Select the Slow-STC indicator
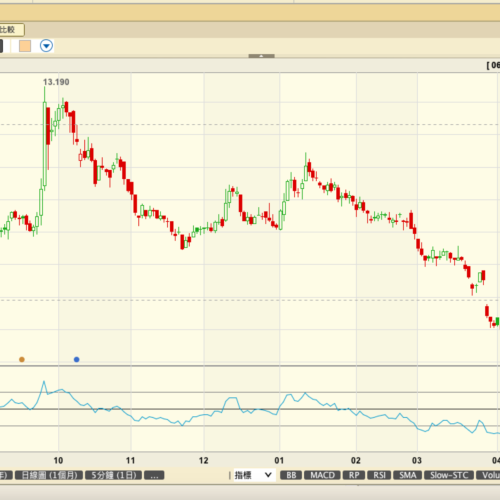 449,475
